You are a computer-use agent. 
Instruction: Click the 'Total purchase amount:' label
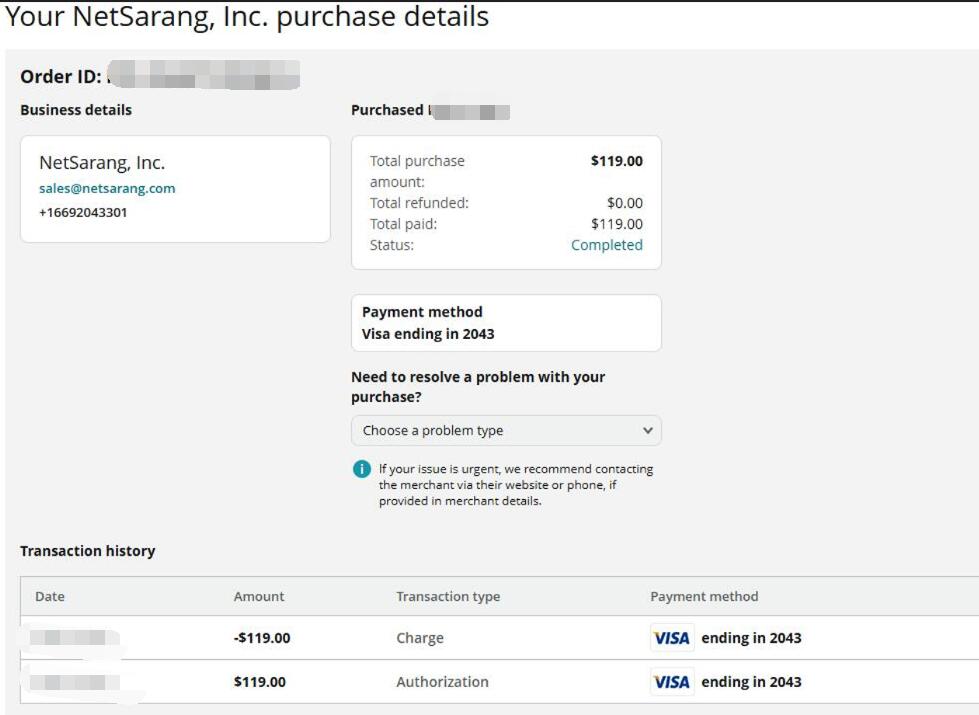417,171
